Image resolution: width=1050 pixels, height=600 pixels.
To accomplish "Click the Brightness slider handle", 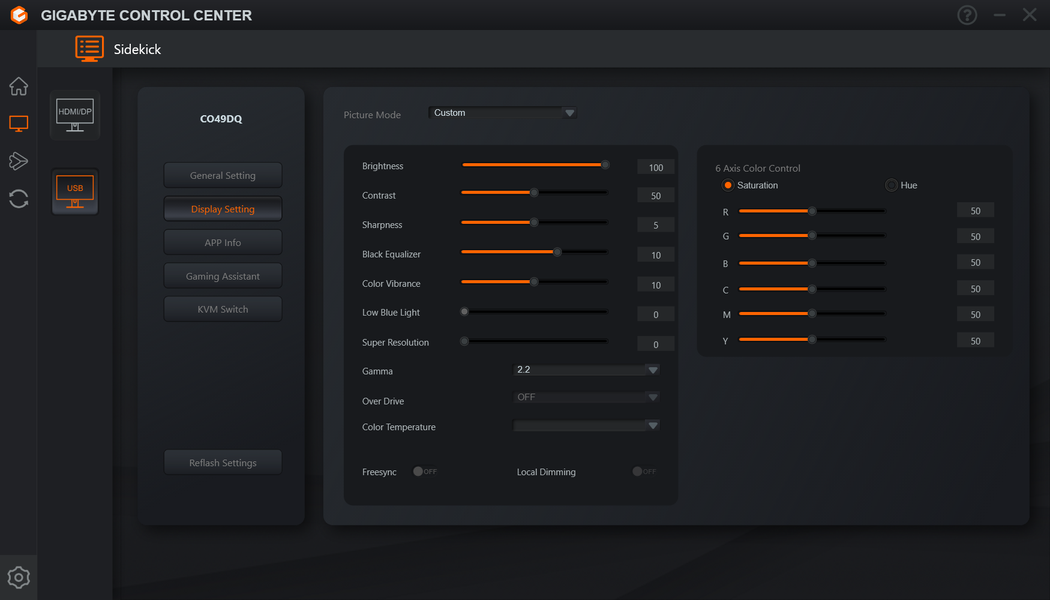I will (605, 165).
